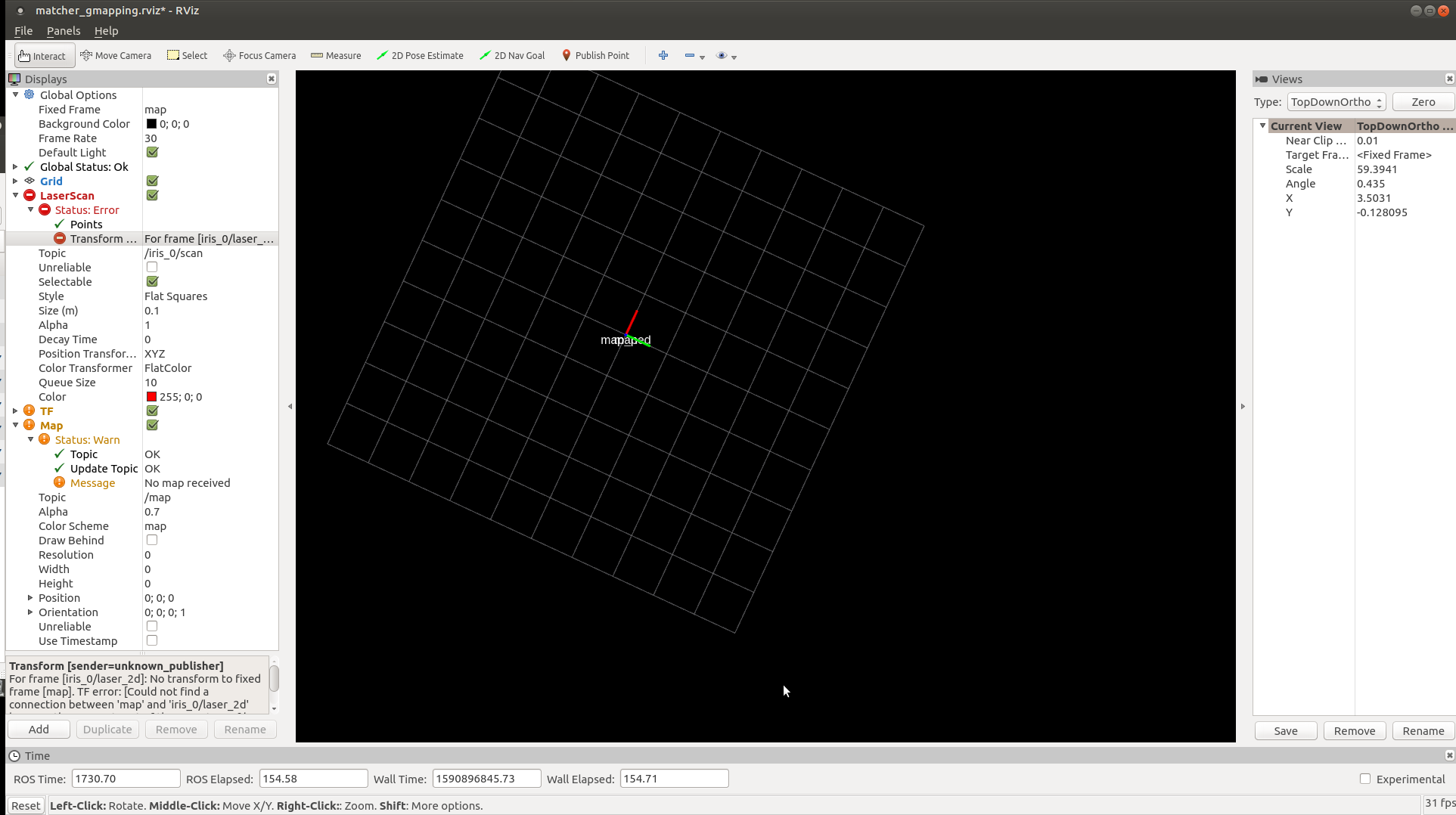Select the Interact tool

click(x=43, y=55)
